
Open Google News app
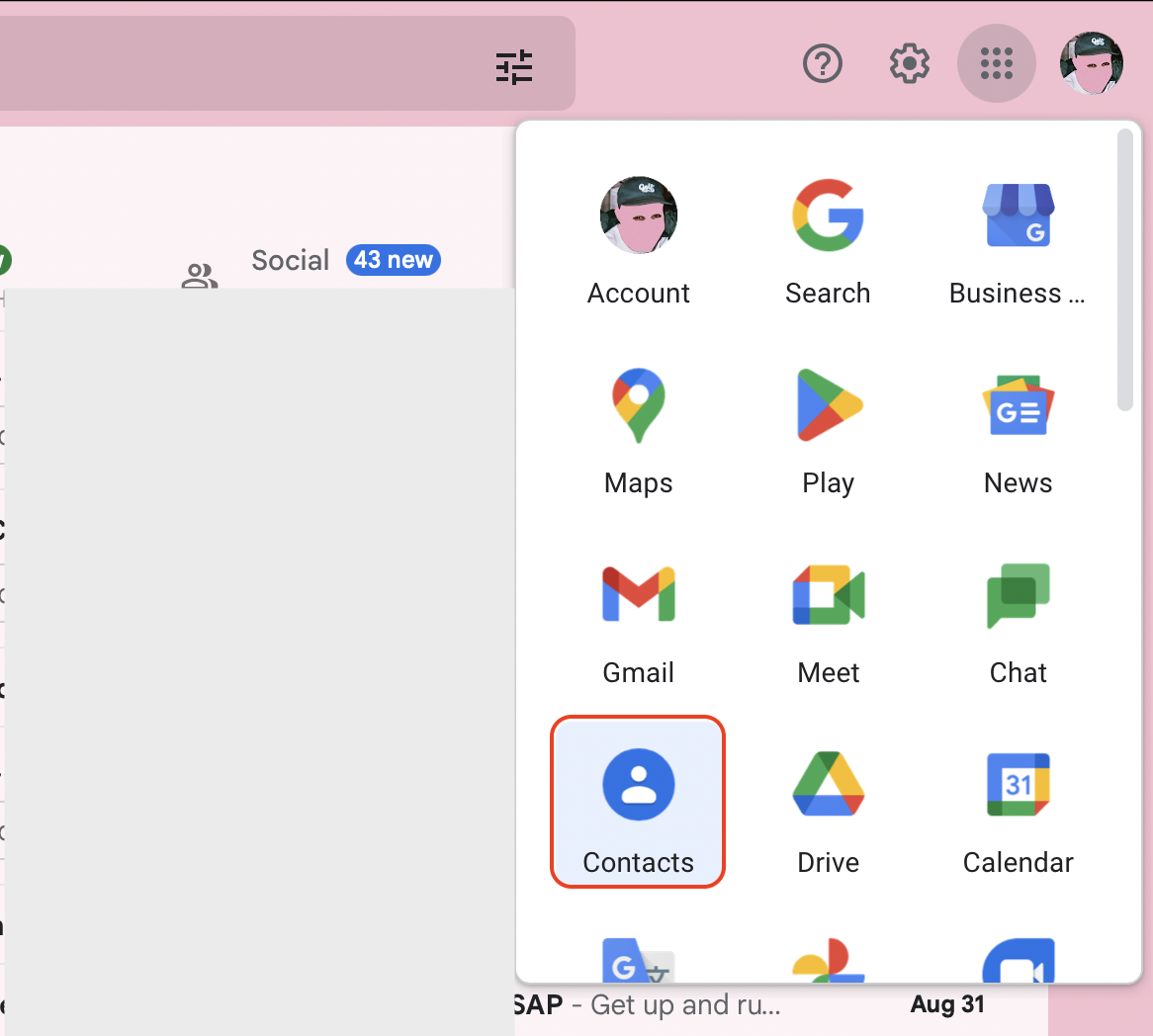[1018, 432]
